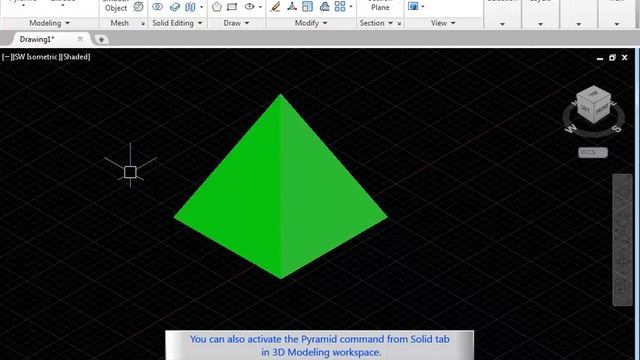Screen dimensions: 640x360
Task: Close the Drawing1 tab
Action: (x=80, y=39)
